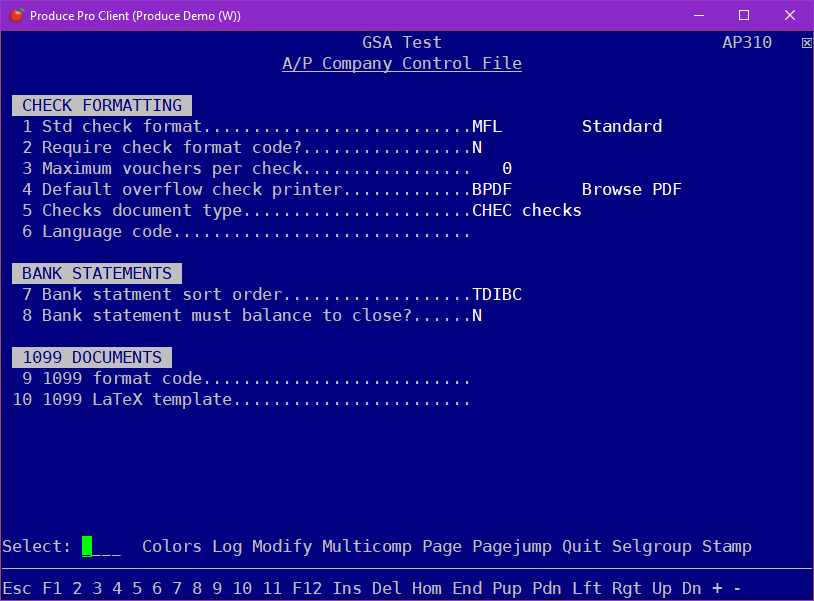Viewport: 814px width, 601px height.
Task: Choose the Stamp command
Action: (727, 547)
